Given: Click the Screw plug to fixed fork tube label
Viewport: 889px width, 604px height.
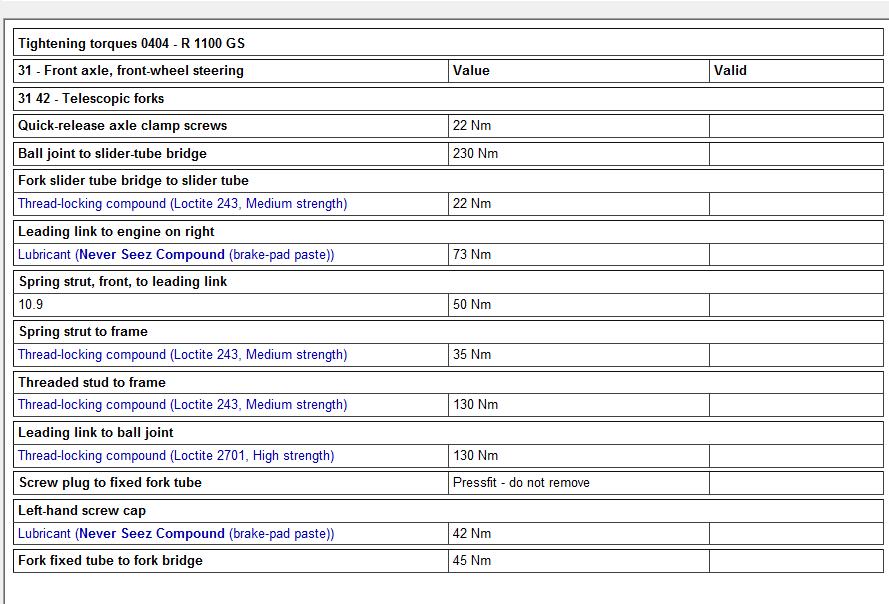Looking at the screenshot, I should [110, 483].
